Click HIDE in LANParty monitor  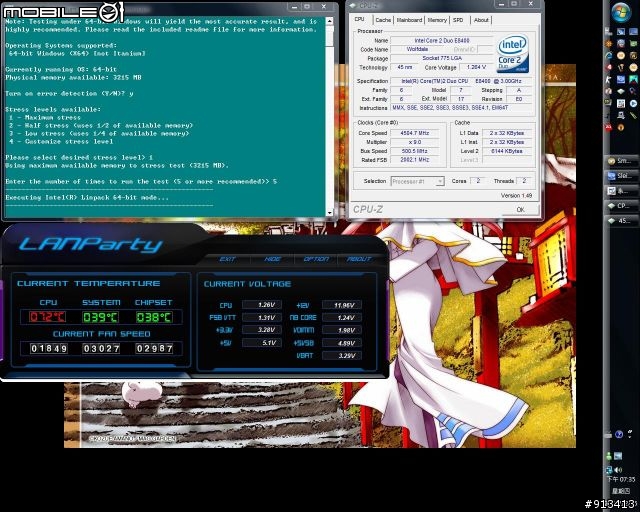(272, 259)
